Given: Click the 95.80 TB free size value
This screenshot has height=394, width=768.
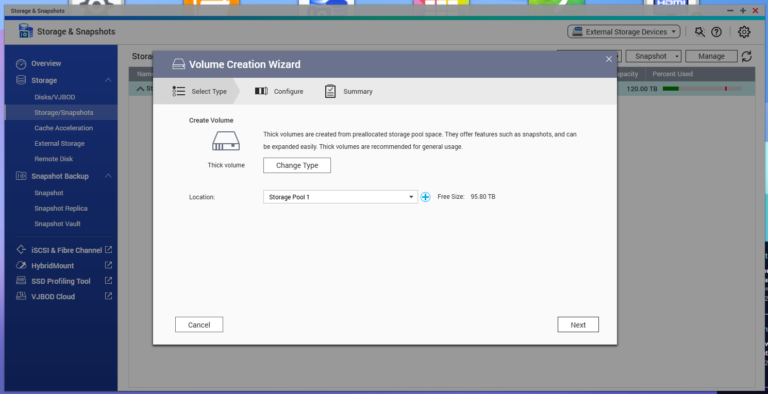Looking at the screenshot, I should click(x=483, y=197).
